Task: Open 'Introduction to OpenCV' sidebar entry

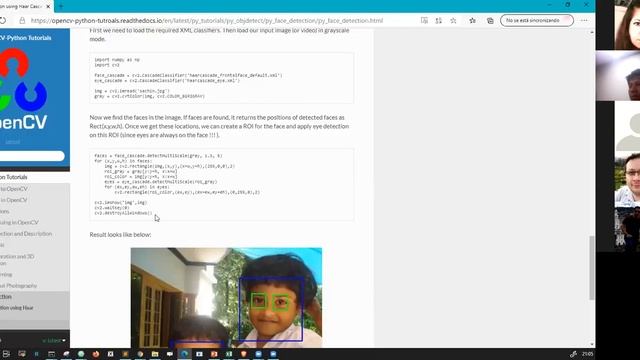Action: pyautogui.click(x=14, y=189)
